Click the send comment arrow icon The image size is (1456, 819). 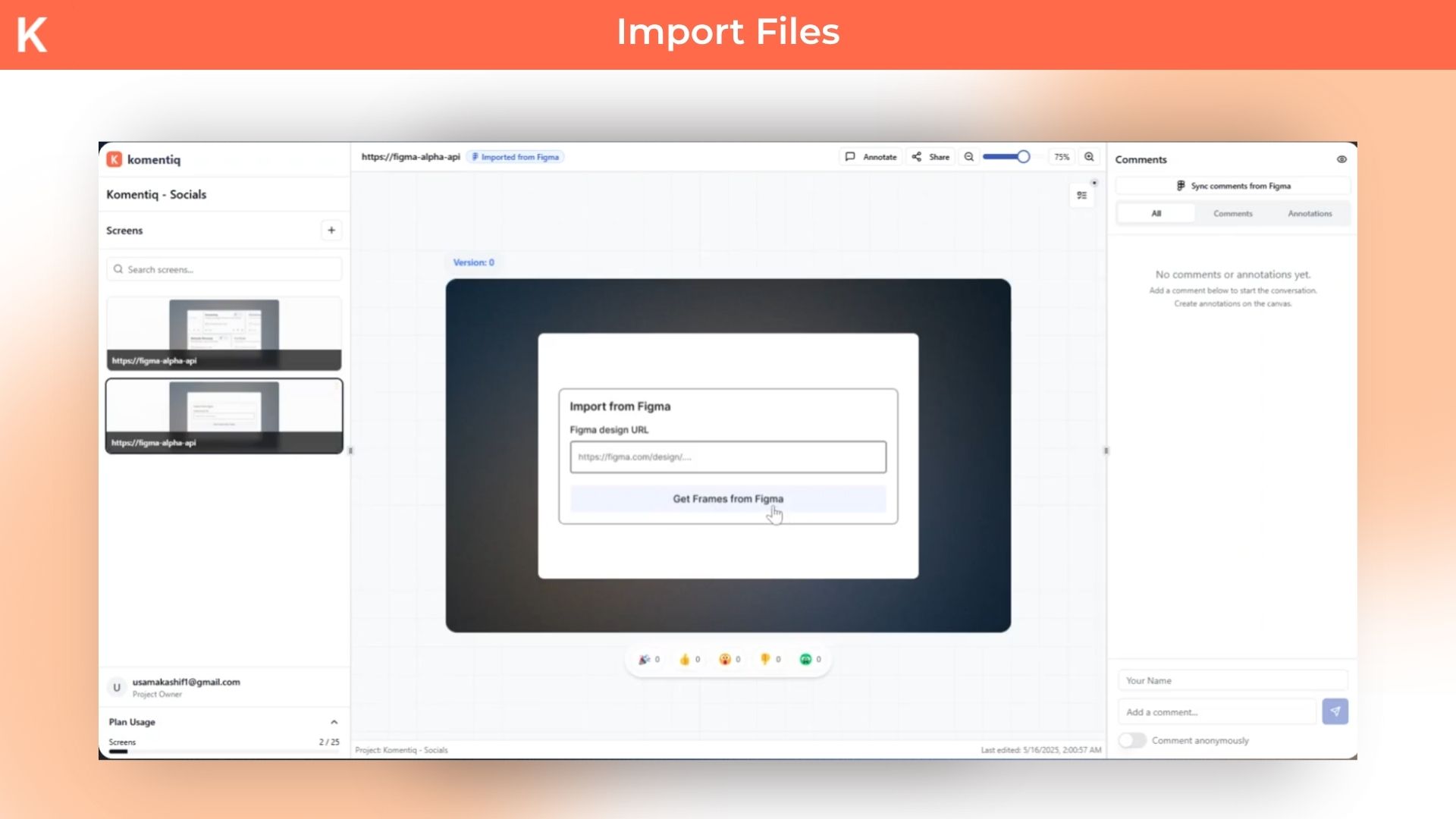(1335, 711)
